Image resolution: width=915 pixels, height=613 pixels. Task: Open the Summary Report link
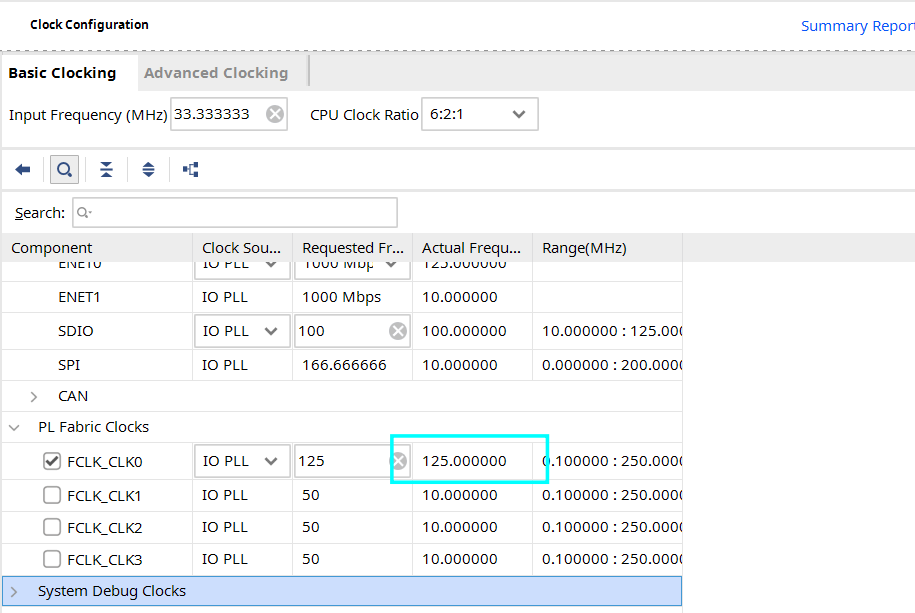pos(858,26)
